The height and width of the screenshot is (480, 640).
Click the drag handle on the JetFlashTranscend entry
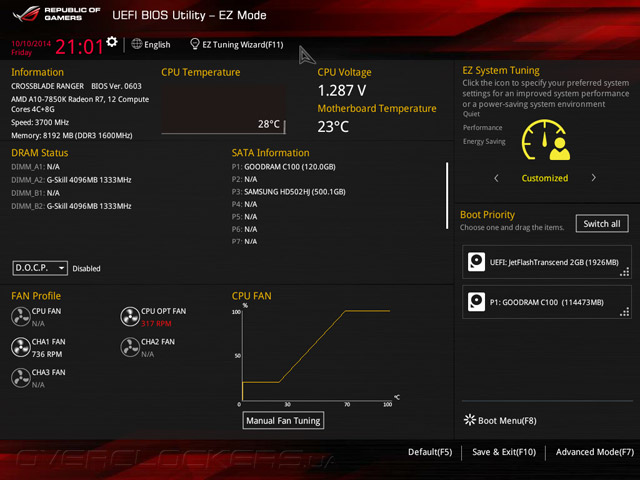tap(624, 272)
